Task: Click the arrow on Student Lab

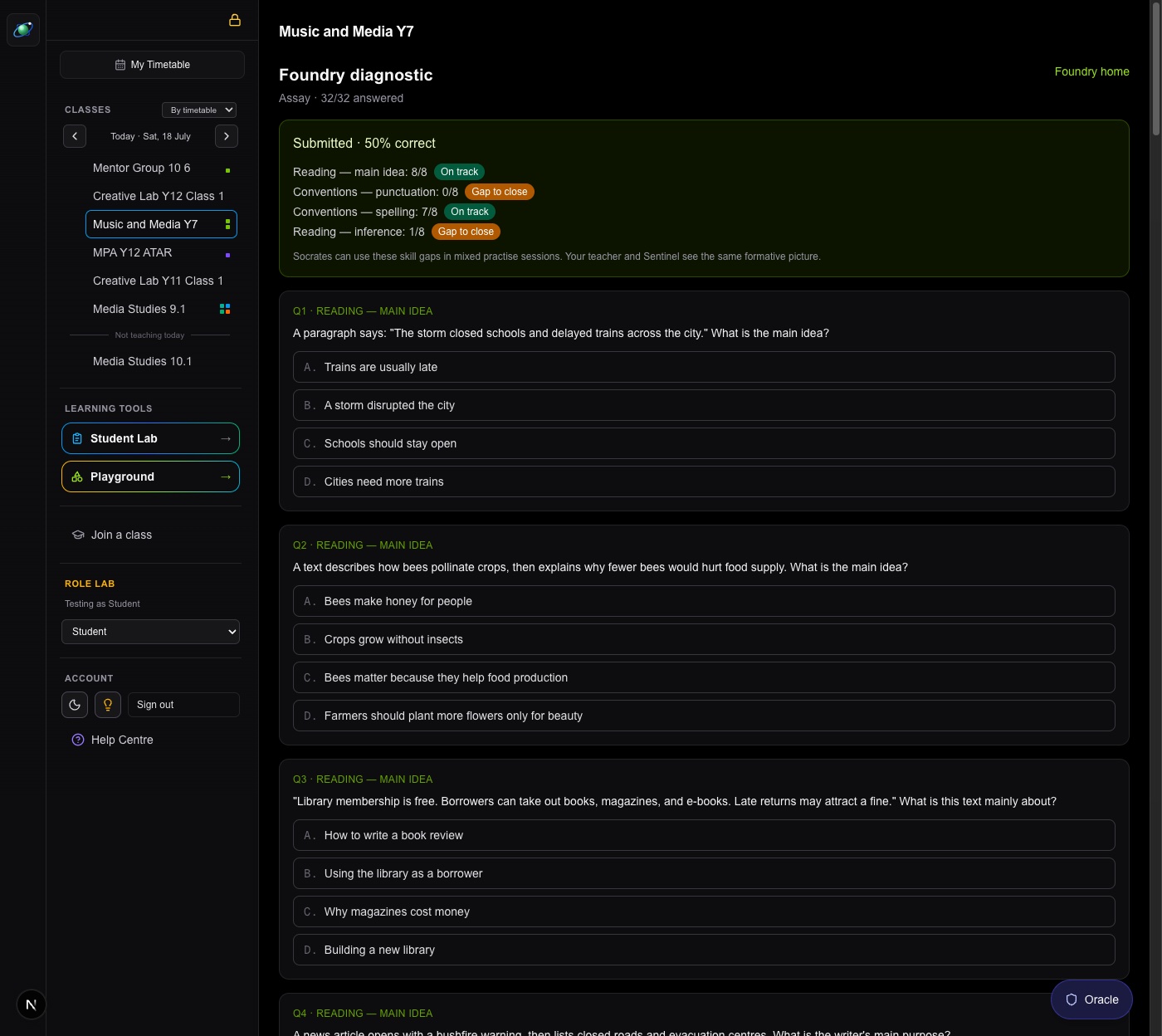Action: point(226,438)
